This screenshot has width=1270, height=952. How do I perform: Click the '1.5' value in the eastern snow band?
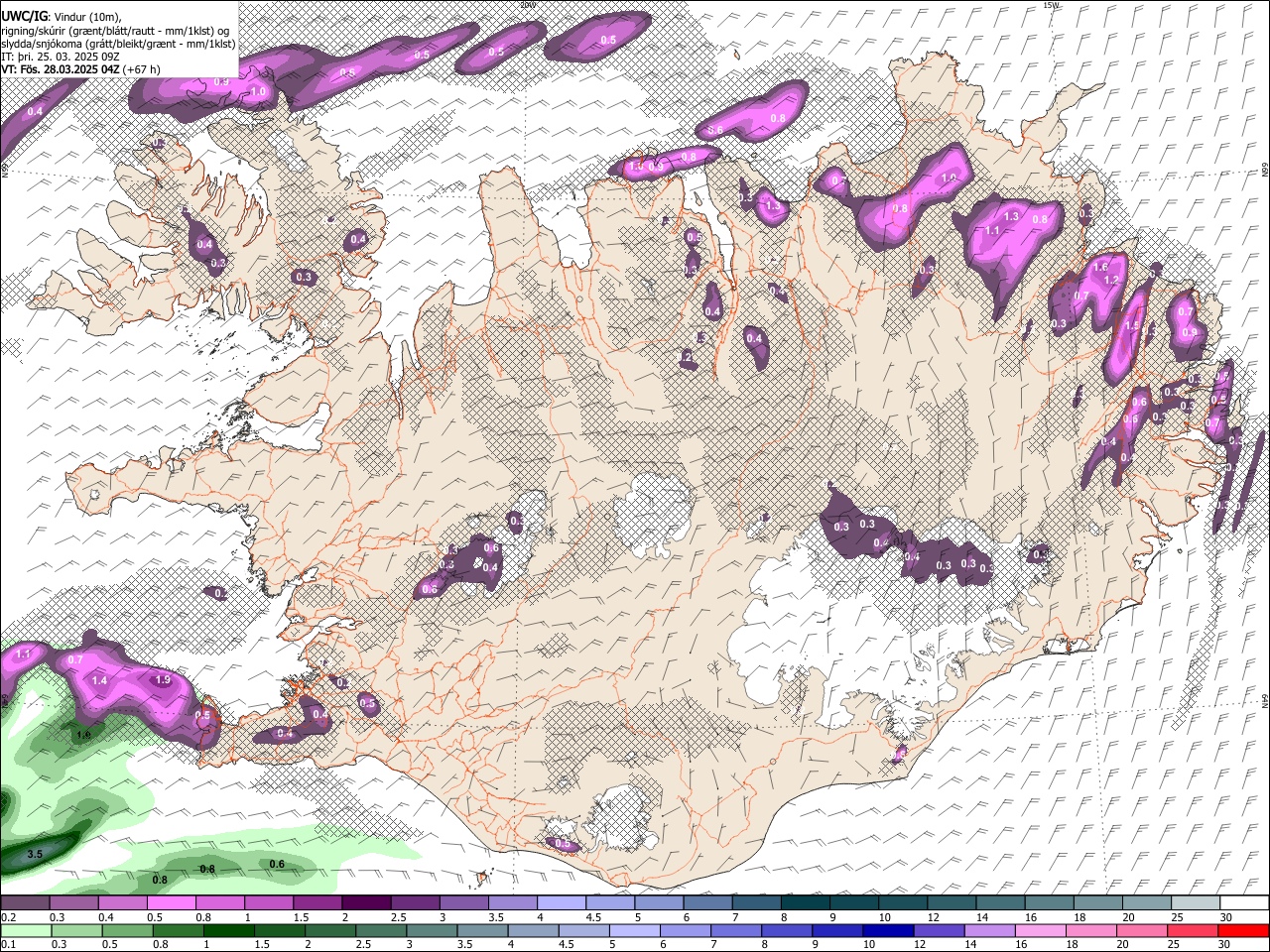coord(1131,326)
